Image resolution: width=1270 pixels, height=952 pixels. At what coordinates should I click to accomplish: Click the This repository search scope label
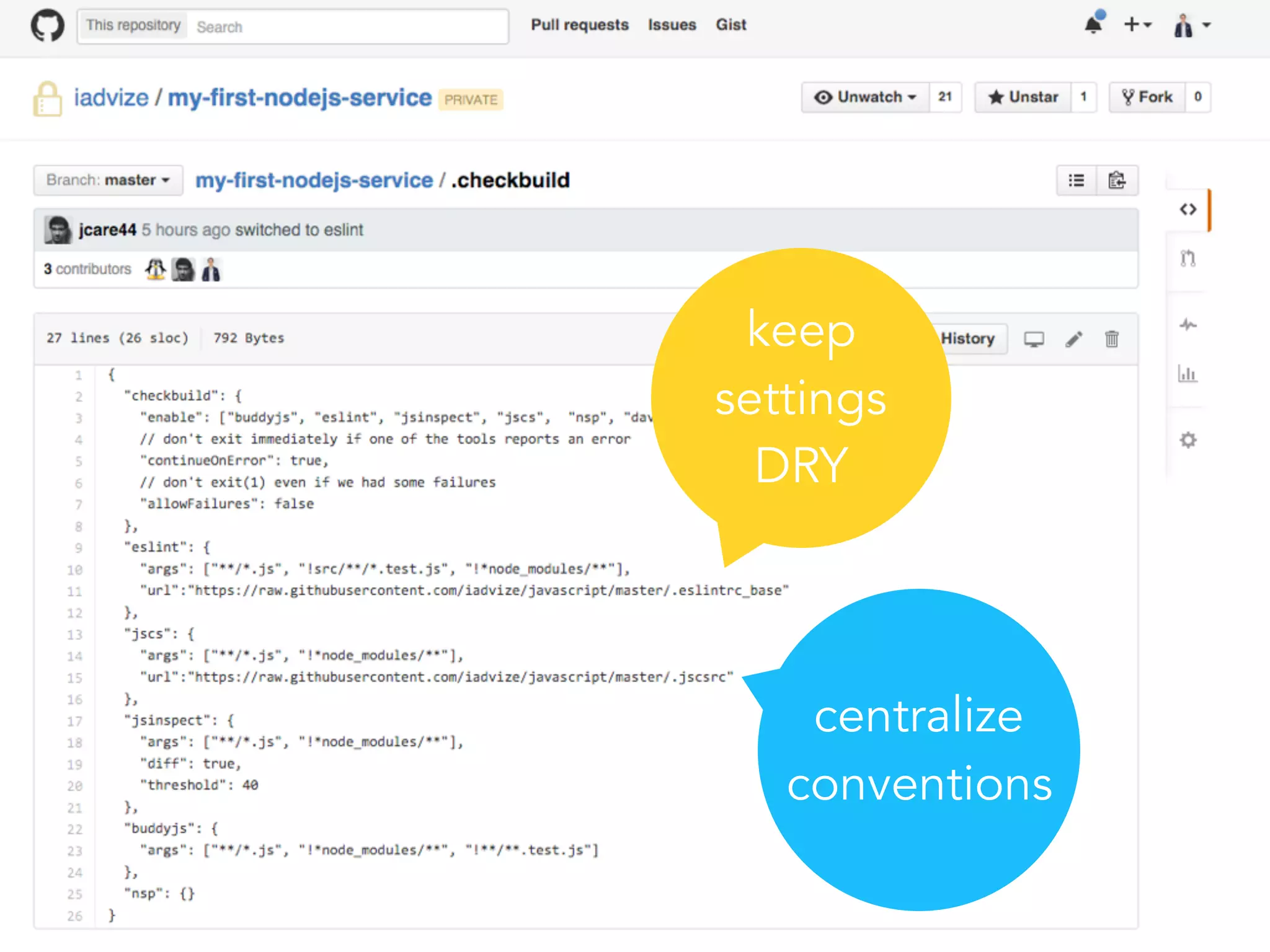[x=133, y=25]
